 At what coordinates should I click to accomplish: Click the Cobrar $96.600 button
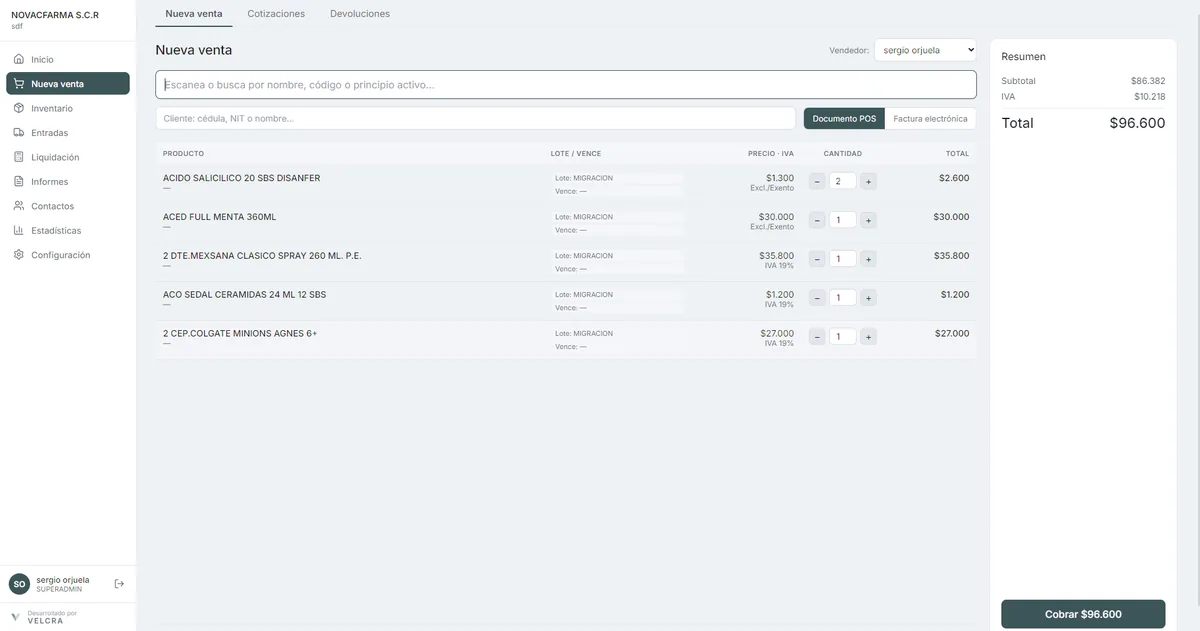coord(1083,614)
